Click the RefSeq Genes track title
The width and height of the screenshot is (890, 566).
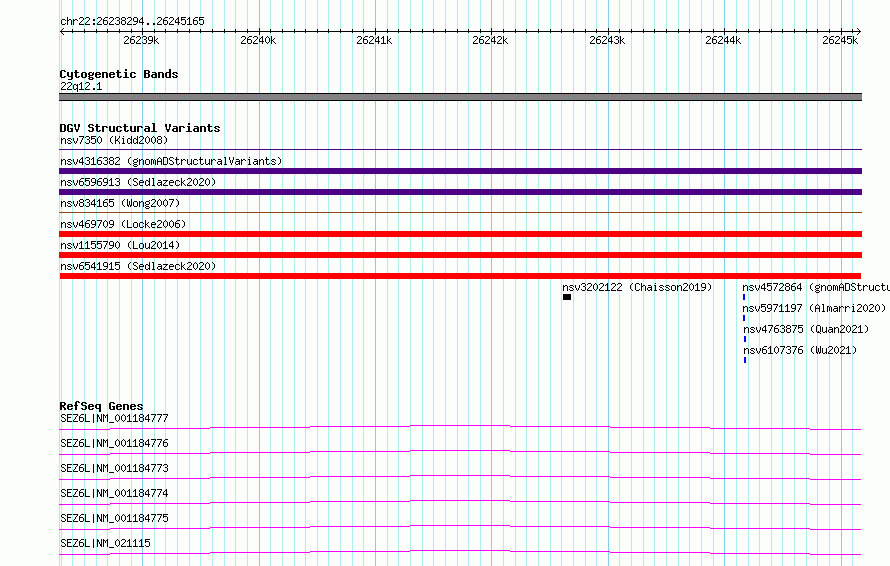pos(101,406)
